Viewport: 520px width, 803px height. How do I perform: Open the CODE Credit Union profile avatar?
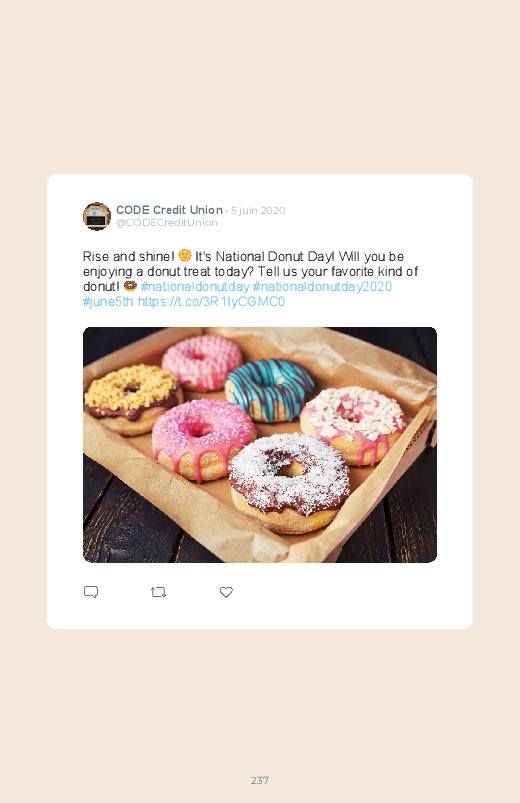(x=97, y=216)
